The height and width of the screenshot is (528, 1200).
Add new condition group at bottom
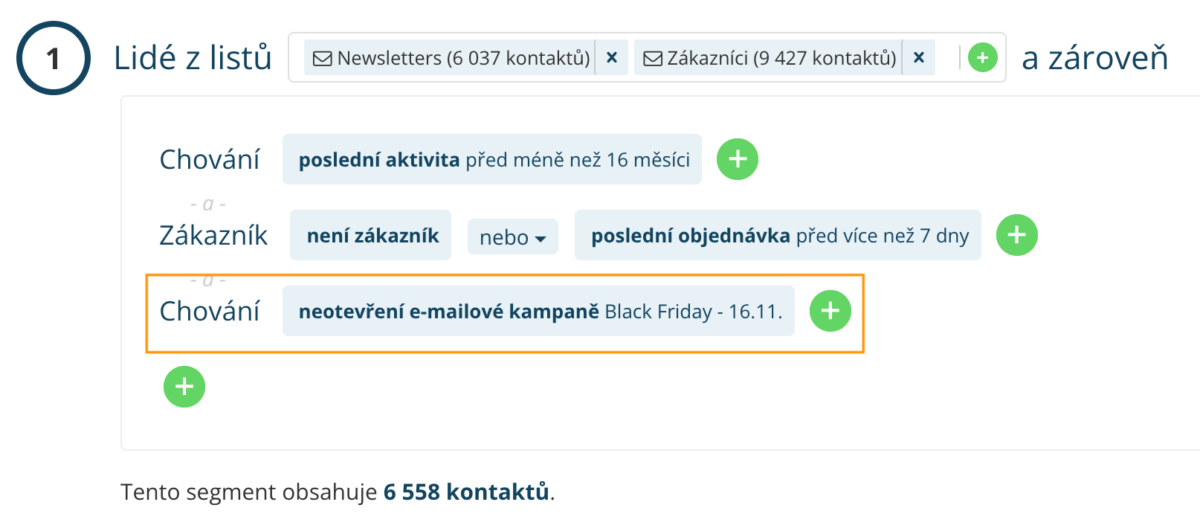coord(184,386)
